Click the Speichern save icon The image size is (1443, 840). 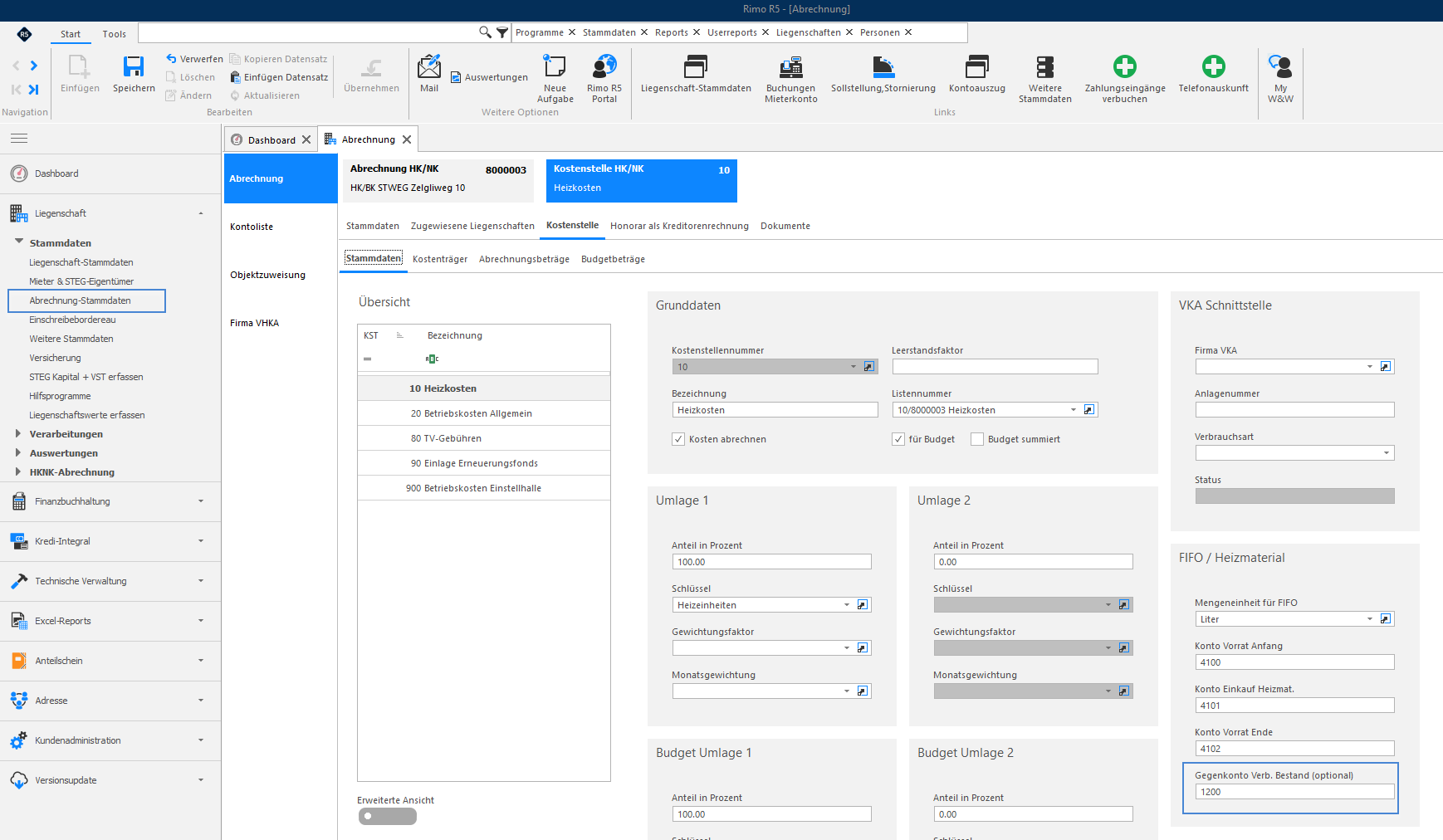(x=134, y=66)
